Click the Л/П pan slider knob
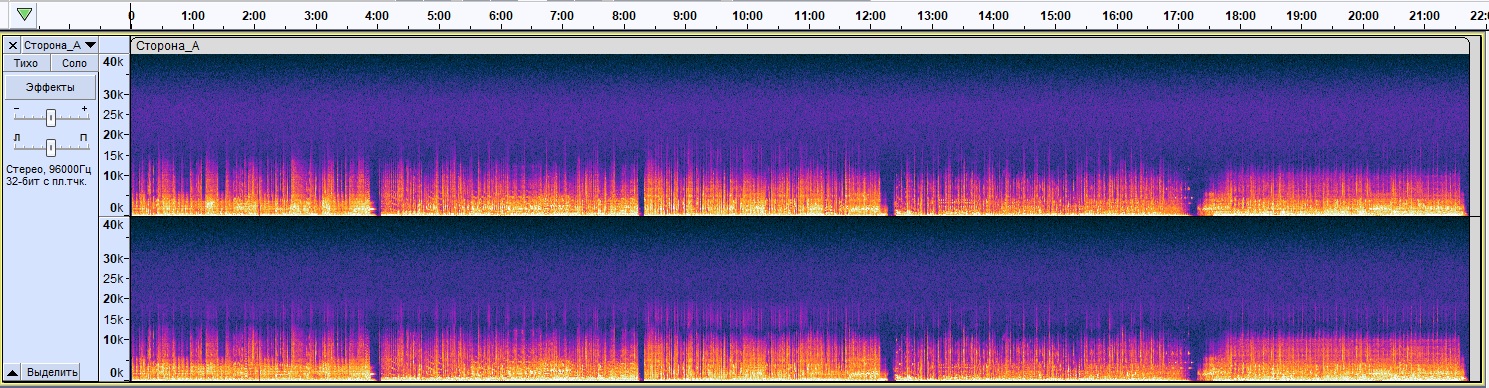Screen dimensions: 1489x388 50,147
